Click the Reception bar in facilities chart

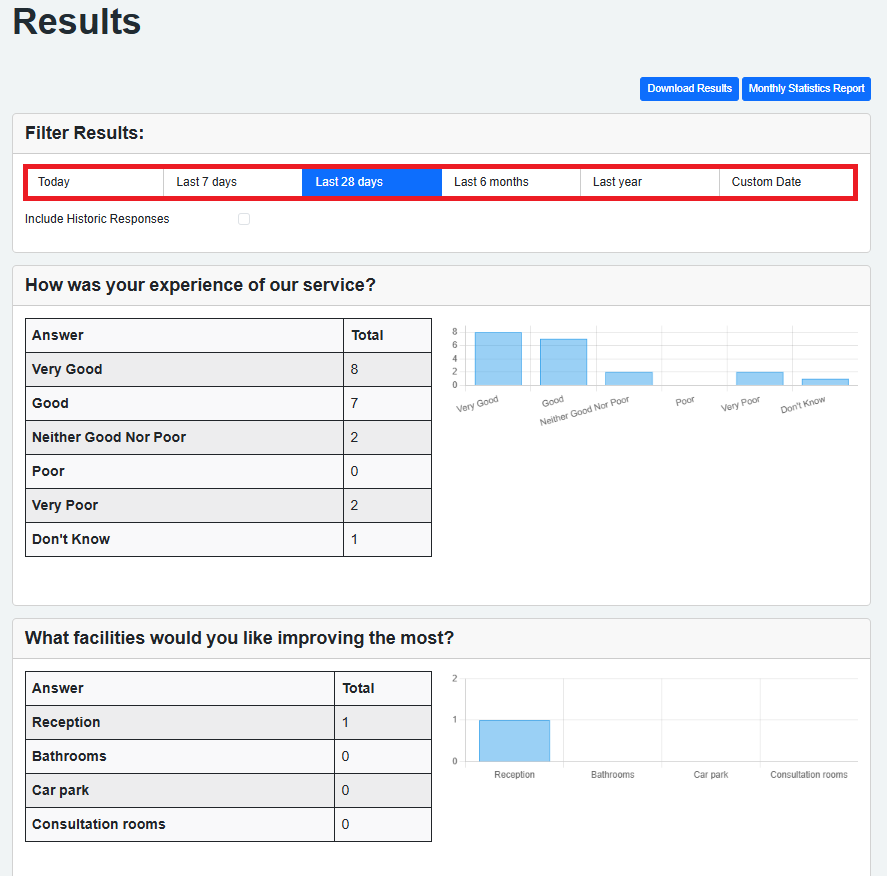[x=514, y=741]
